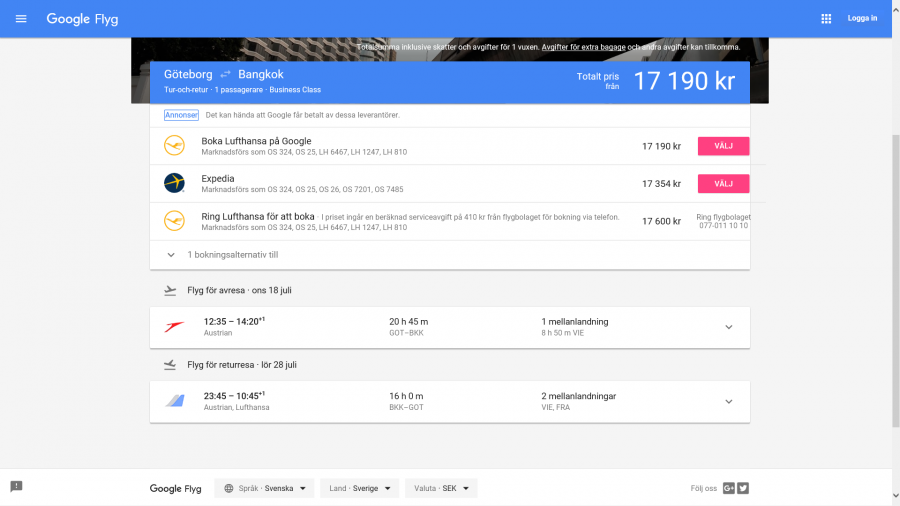
Task: Click the Logga in button
Action: tap(862, 19)
